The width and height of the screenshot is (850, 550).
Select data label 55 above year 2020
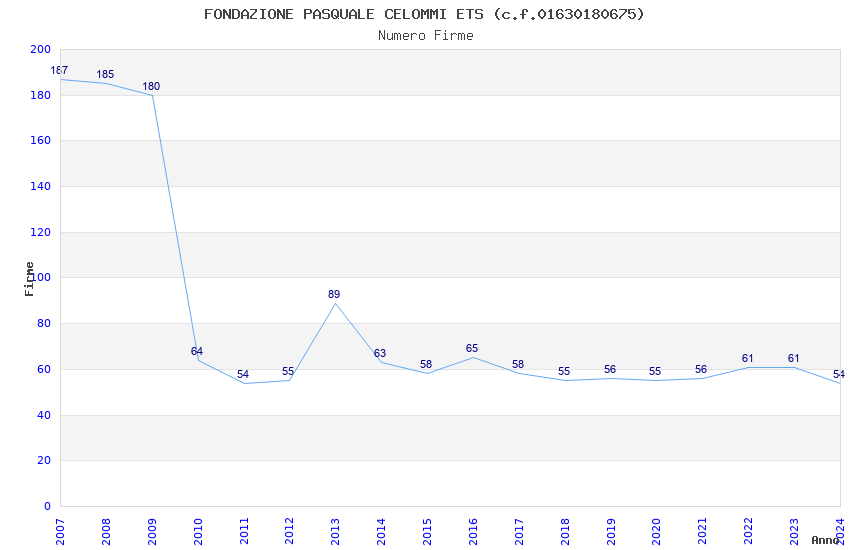point(655,371)
